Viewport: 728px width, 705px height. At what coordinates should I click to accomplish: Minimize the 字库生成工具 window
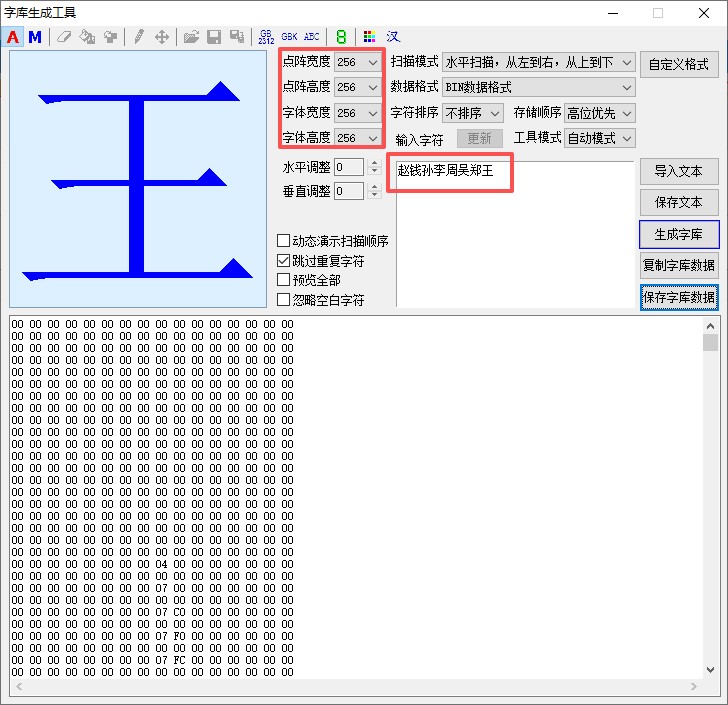pos(613,13)
